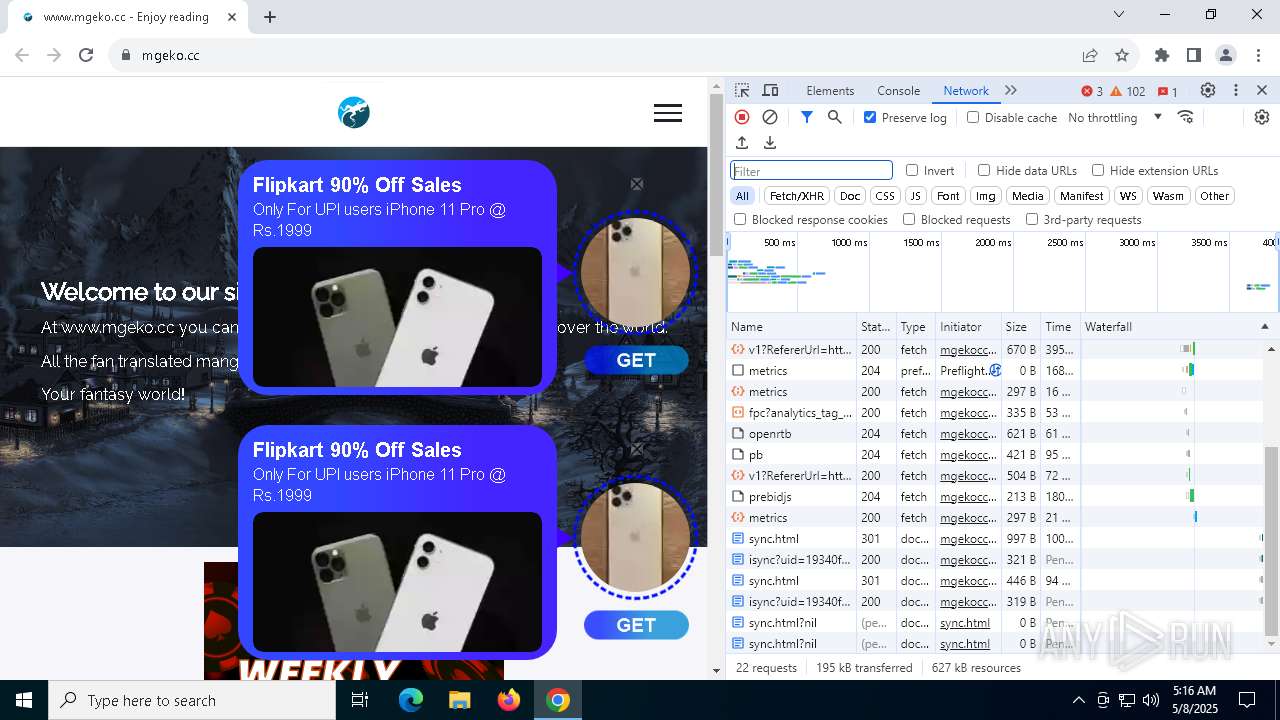Check 3rd-party requests checkbox
1280x720 pixels.
[x=1031, y=219]
